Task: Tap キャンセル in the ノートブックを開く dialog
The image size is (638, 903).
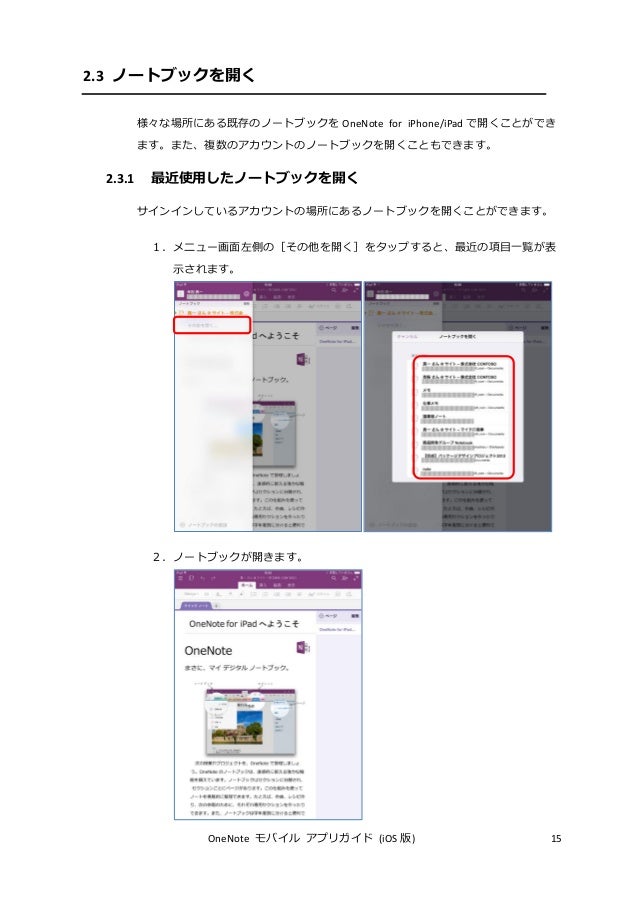Action: [407, 336]
